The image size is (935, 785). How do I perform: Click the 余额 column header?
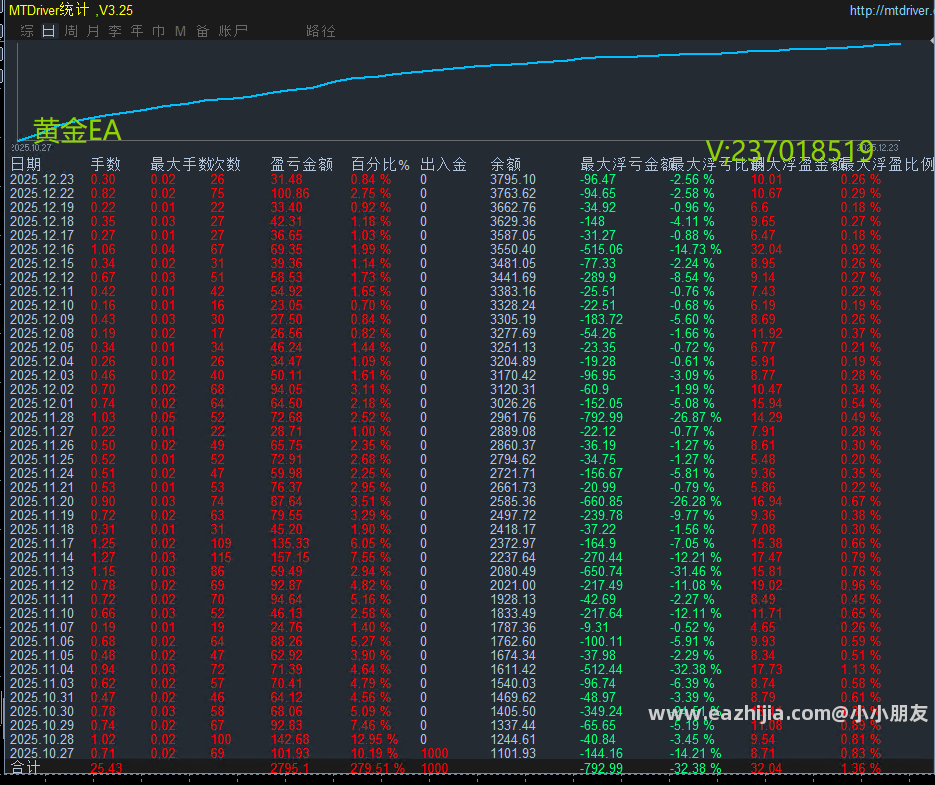pyautogui.click(x=506, y=164)
